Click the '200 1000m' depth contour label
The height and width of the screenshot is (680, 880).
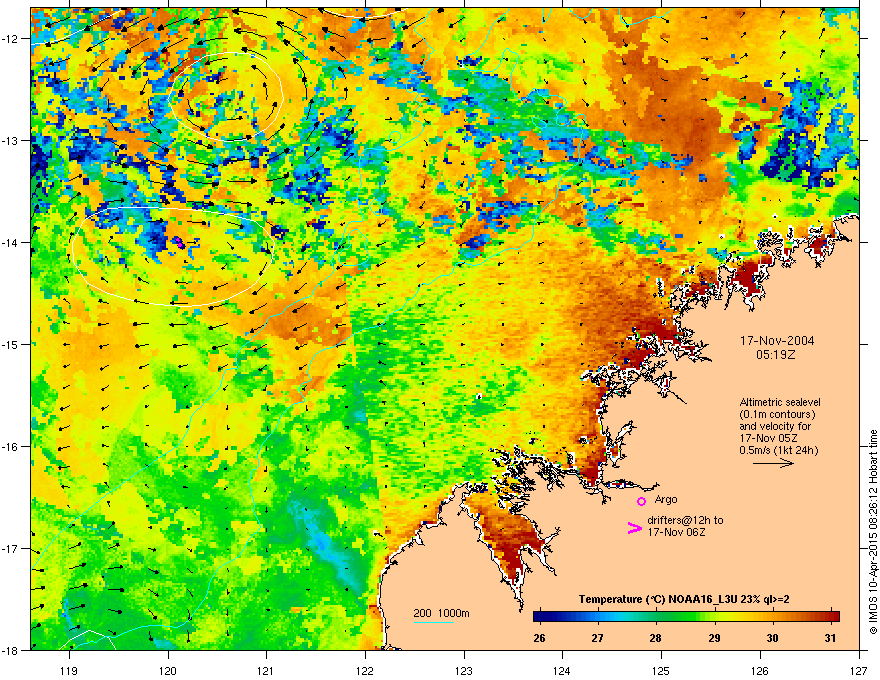[441, 613]
